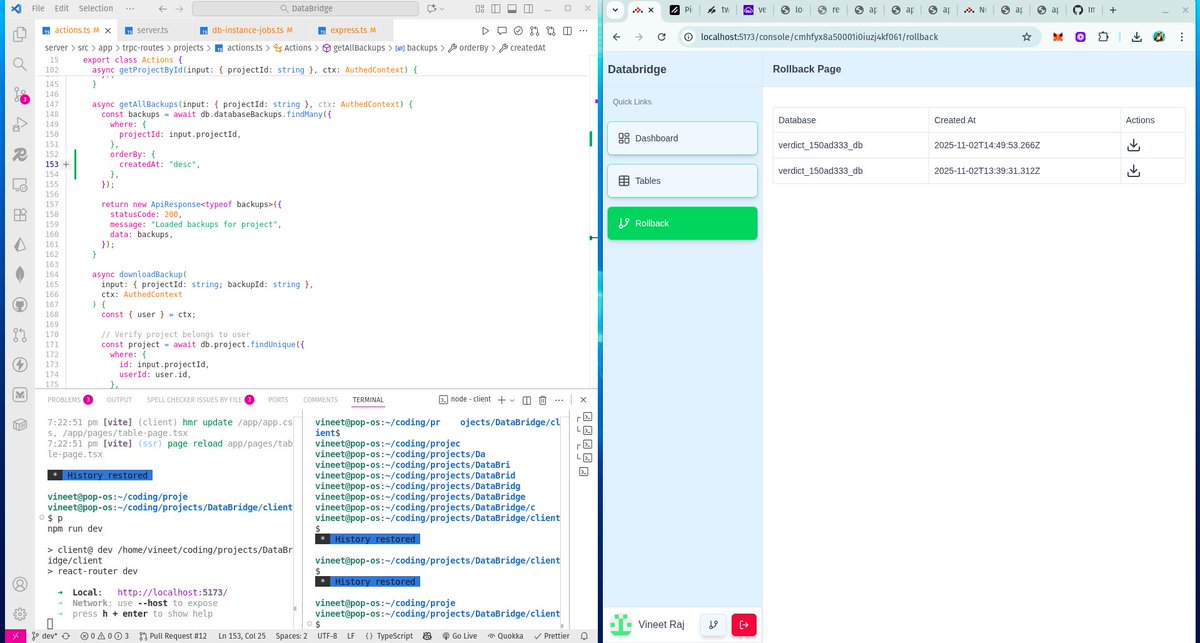This screenshot has height=643, width=1200.
Task: Open the notifications bell in the status bar
Action: click(584, 635)
